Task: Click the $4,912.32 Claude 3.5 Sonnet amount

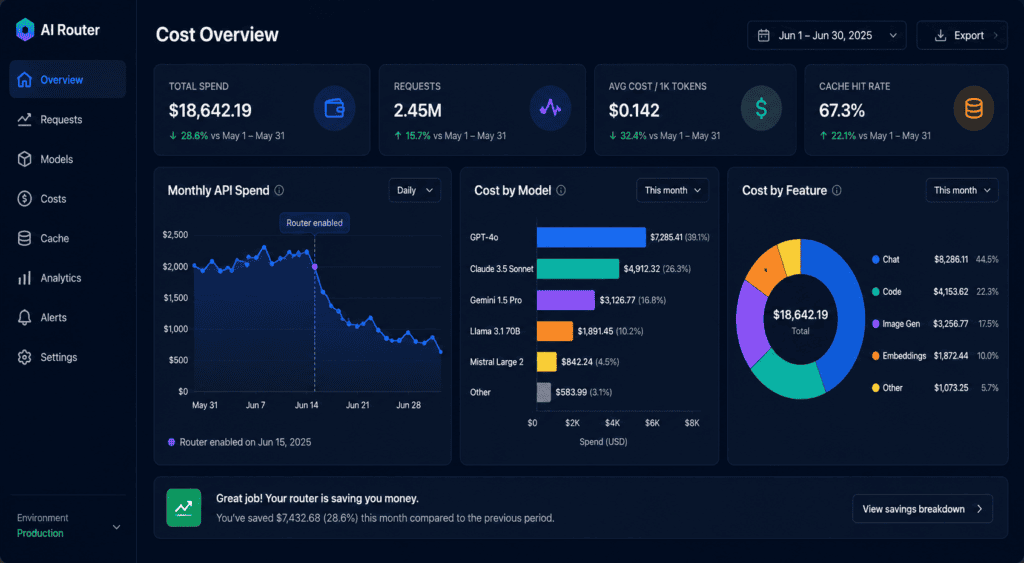Action: click(x=641, y=268)
